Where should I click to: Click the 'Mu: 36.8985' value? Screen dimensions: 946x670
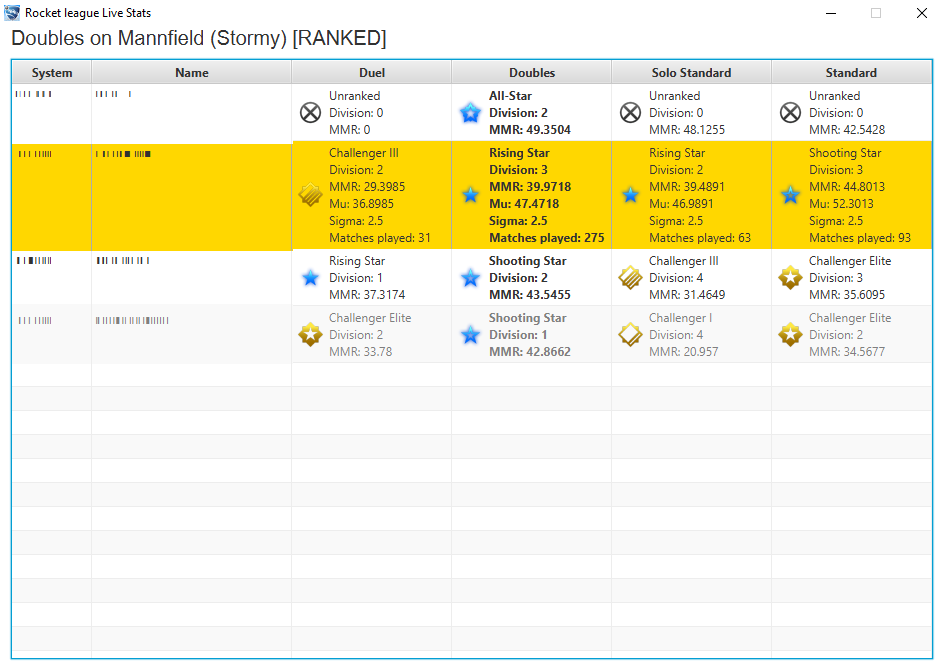[x=361, y=204]
